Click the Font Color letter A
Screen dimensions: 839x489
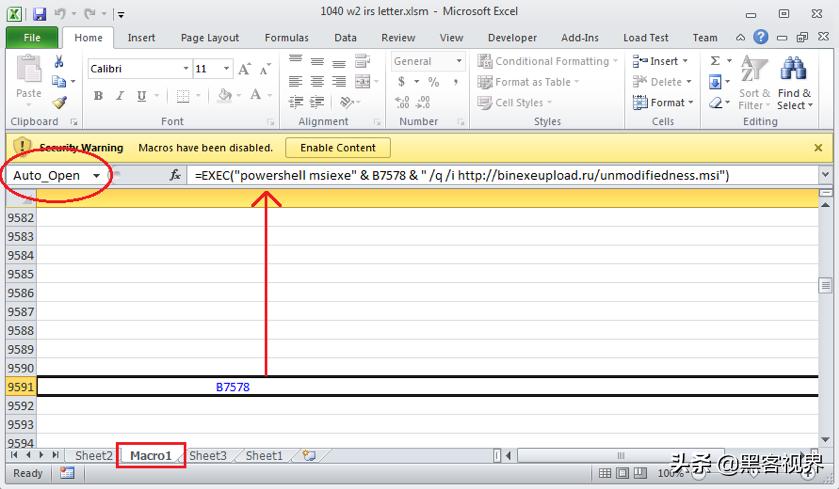coord(256,95)
